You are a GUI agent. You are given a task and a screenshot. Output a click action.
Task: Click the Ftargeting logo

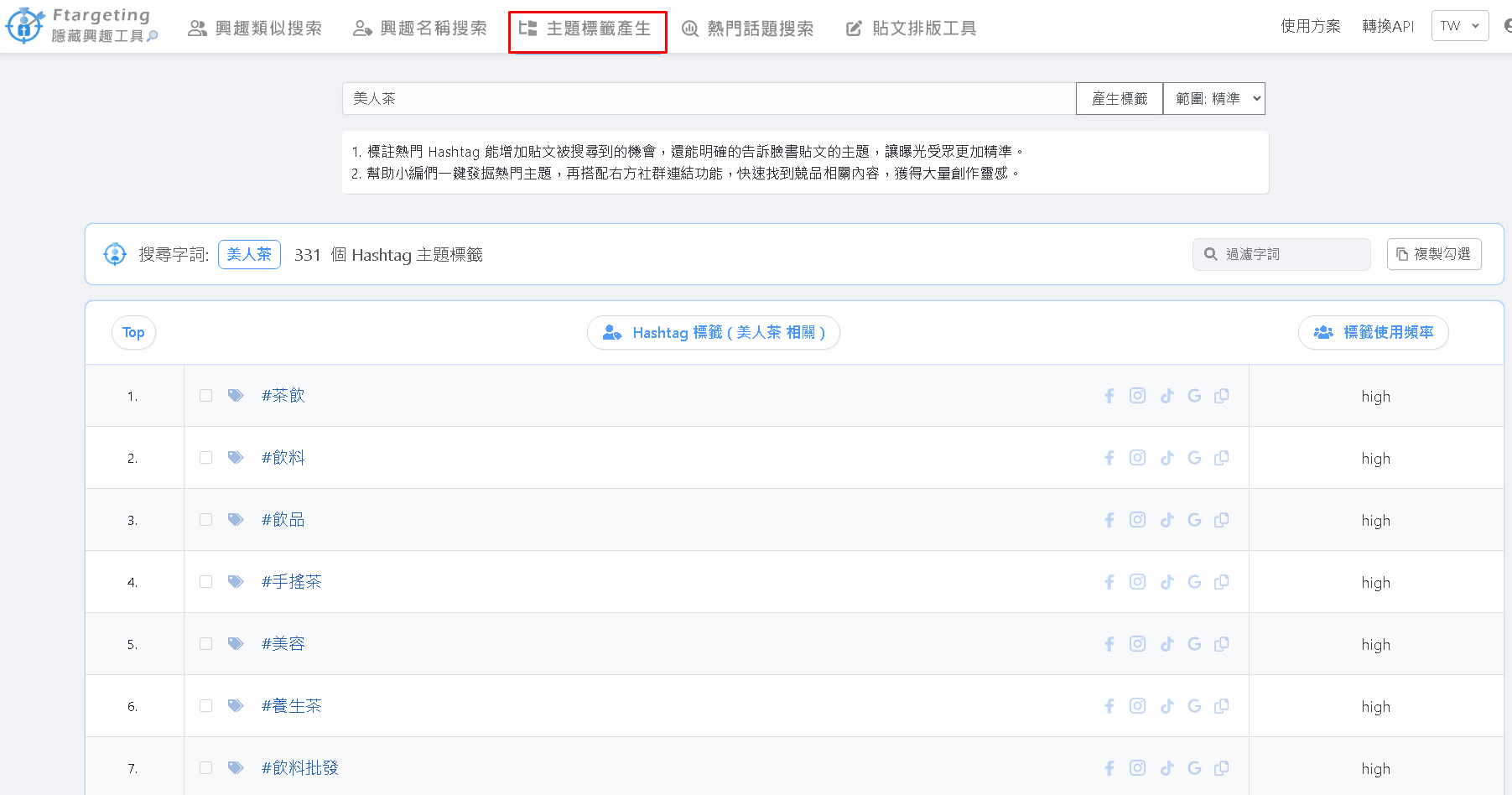click(x=81, y=25)
